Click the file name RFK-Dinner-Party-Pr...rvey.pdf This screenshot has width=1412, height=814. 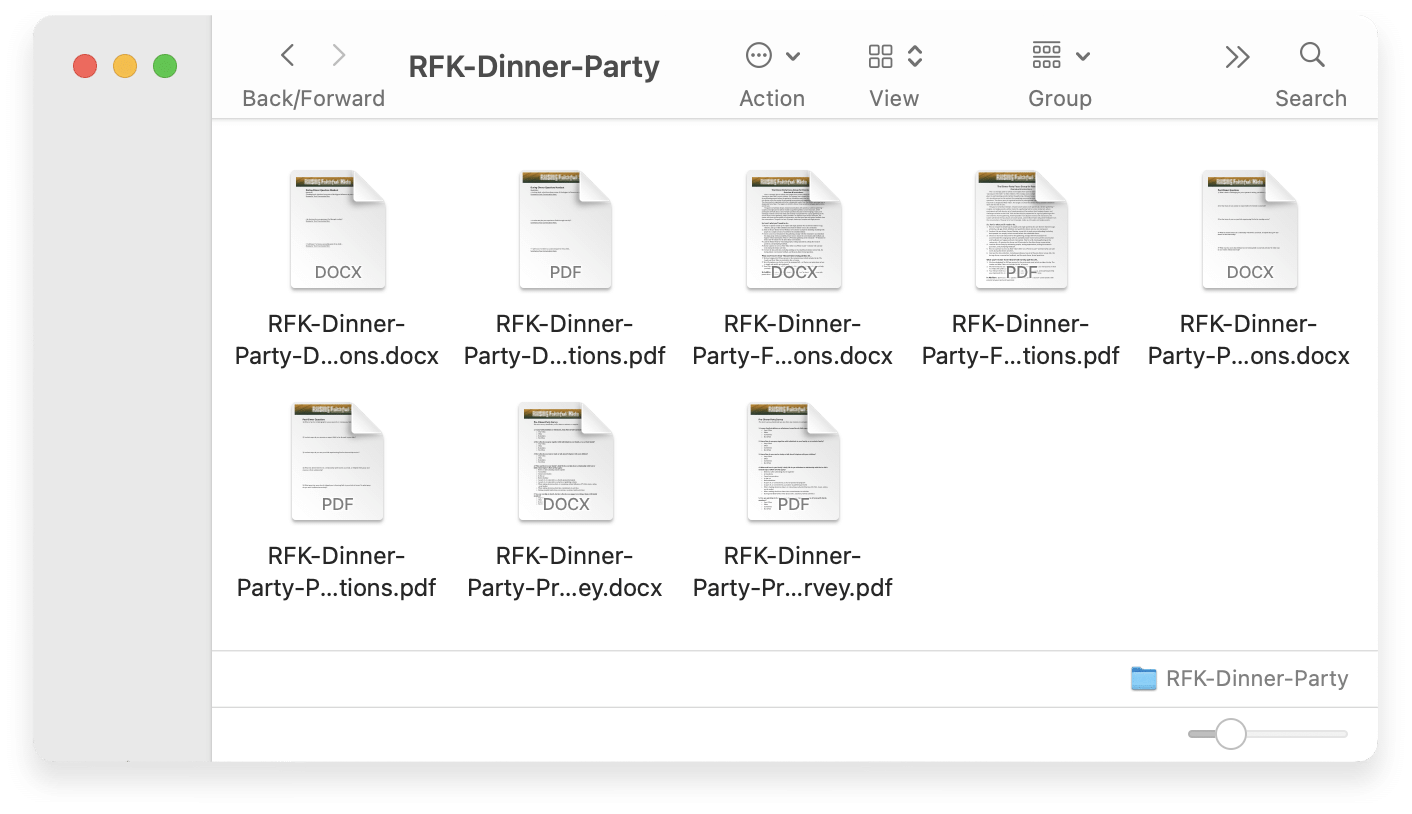(793, 572)
